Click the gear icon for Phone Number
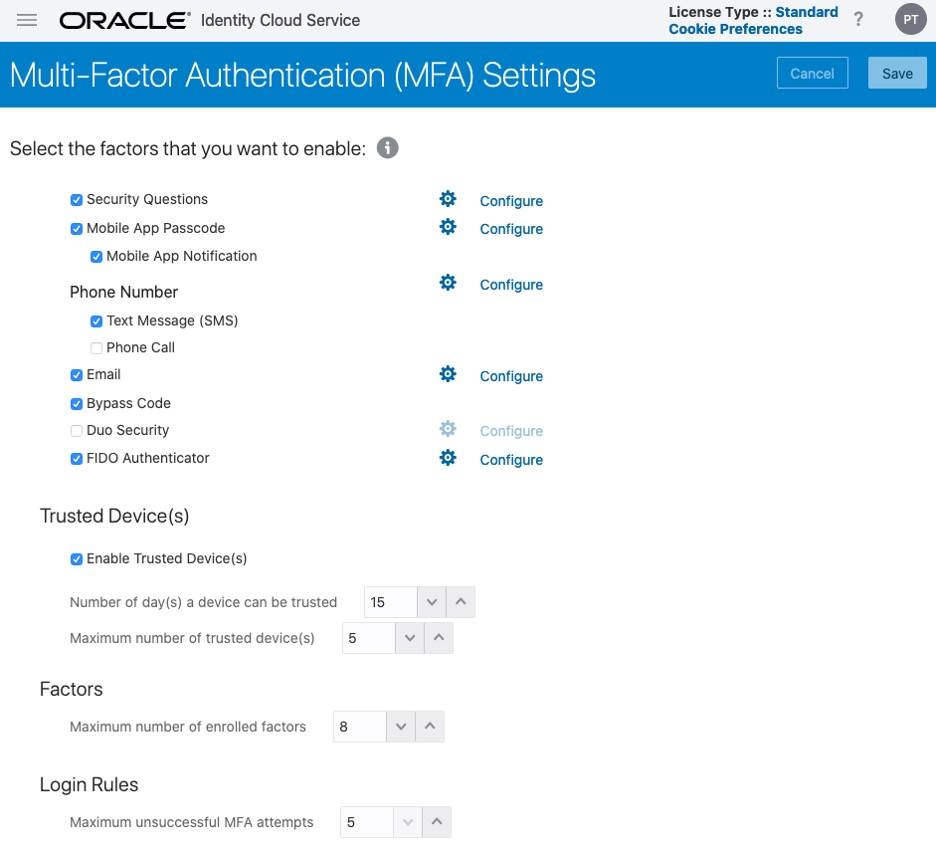Viewport: 936px width, 852px height. (448, 283)
